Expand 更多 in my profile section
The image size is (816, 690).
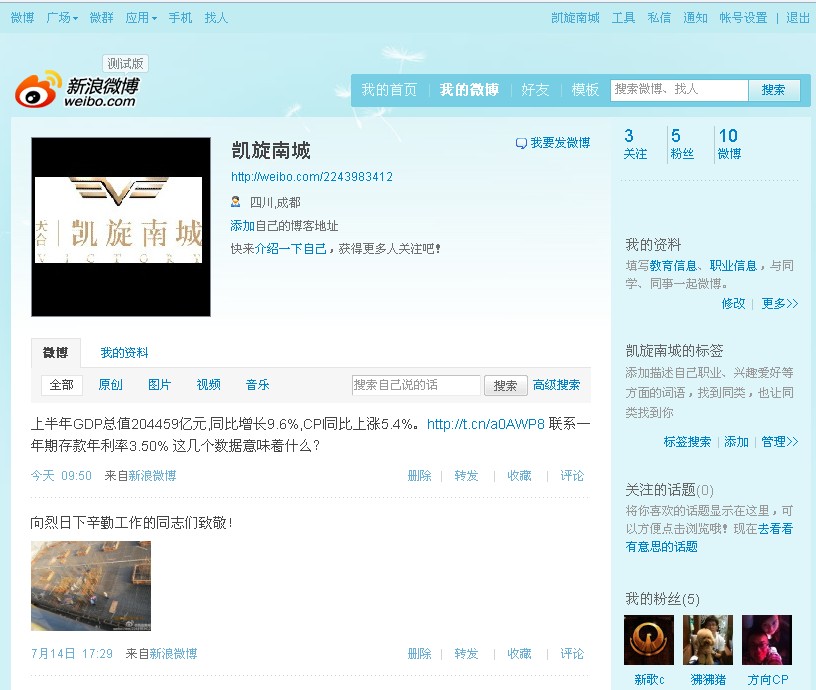779,303
